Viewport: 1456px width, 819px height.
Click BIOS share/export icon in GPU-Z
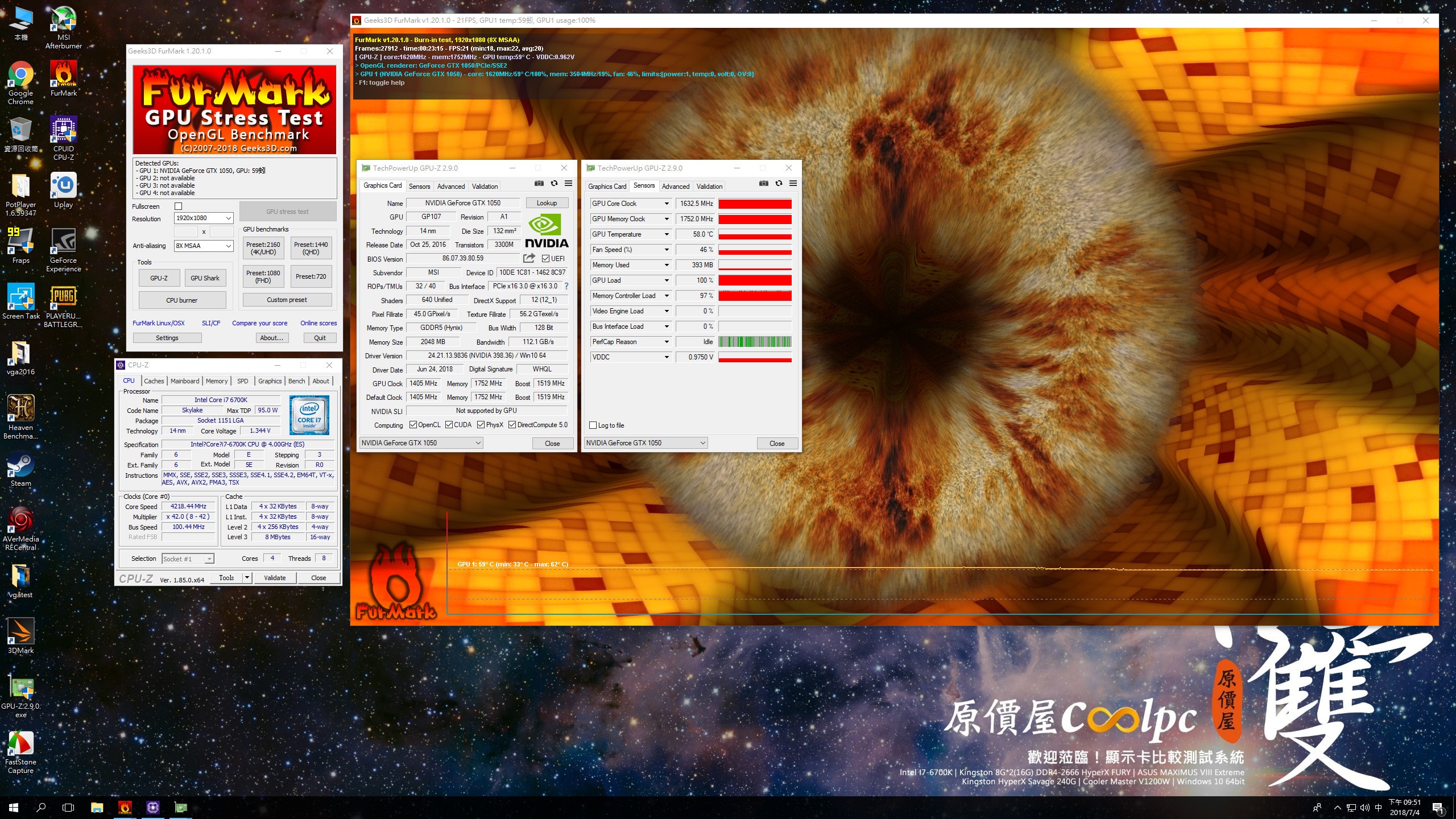(x=529, y=258)
